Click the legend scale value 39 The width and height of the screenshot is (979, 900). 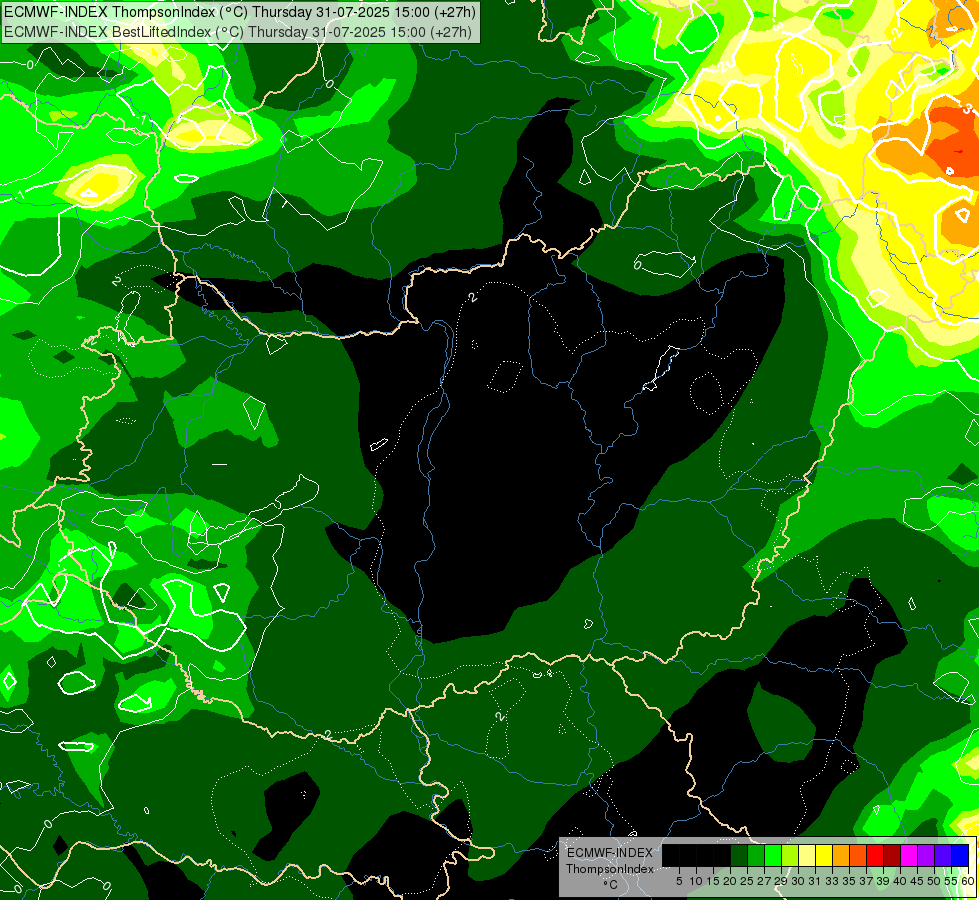pos(883,881)
